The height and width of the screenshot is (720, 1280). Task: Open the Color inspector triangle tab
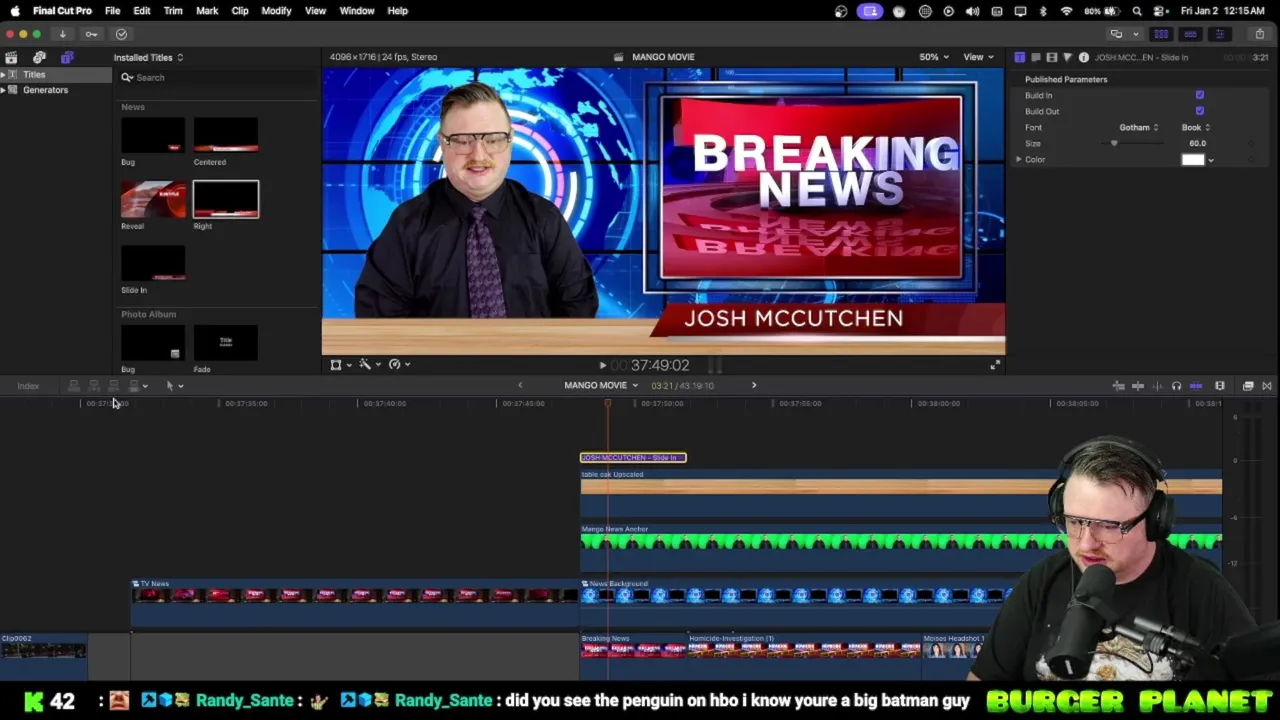[1067, 57]
